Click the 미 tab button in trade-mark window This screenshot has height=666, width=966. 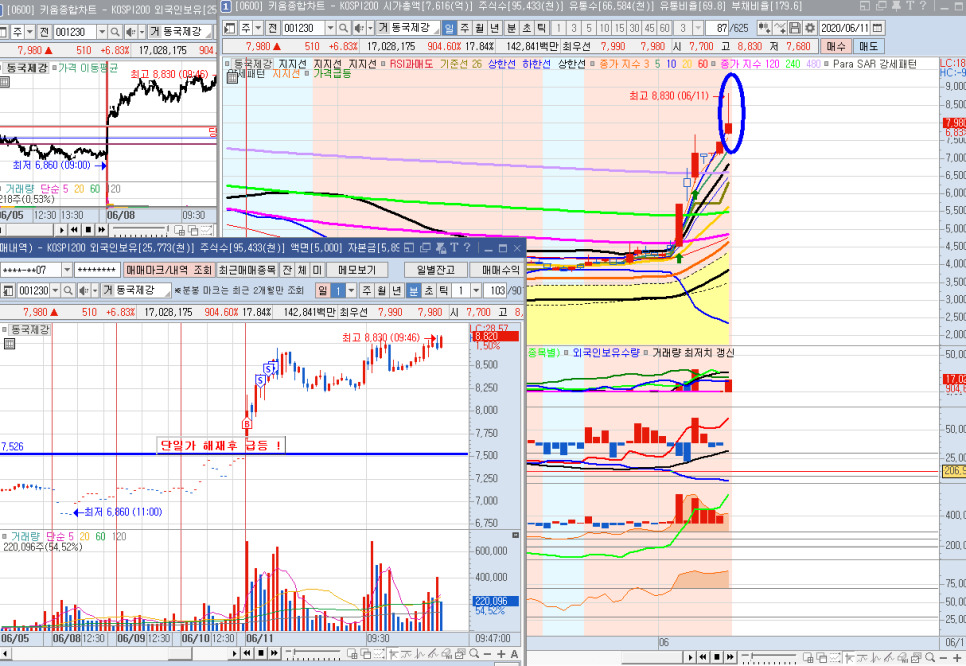pyautogui.click(x=317, y=270)
